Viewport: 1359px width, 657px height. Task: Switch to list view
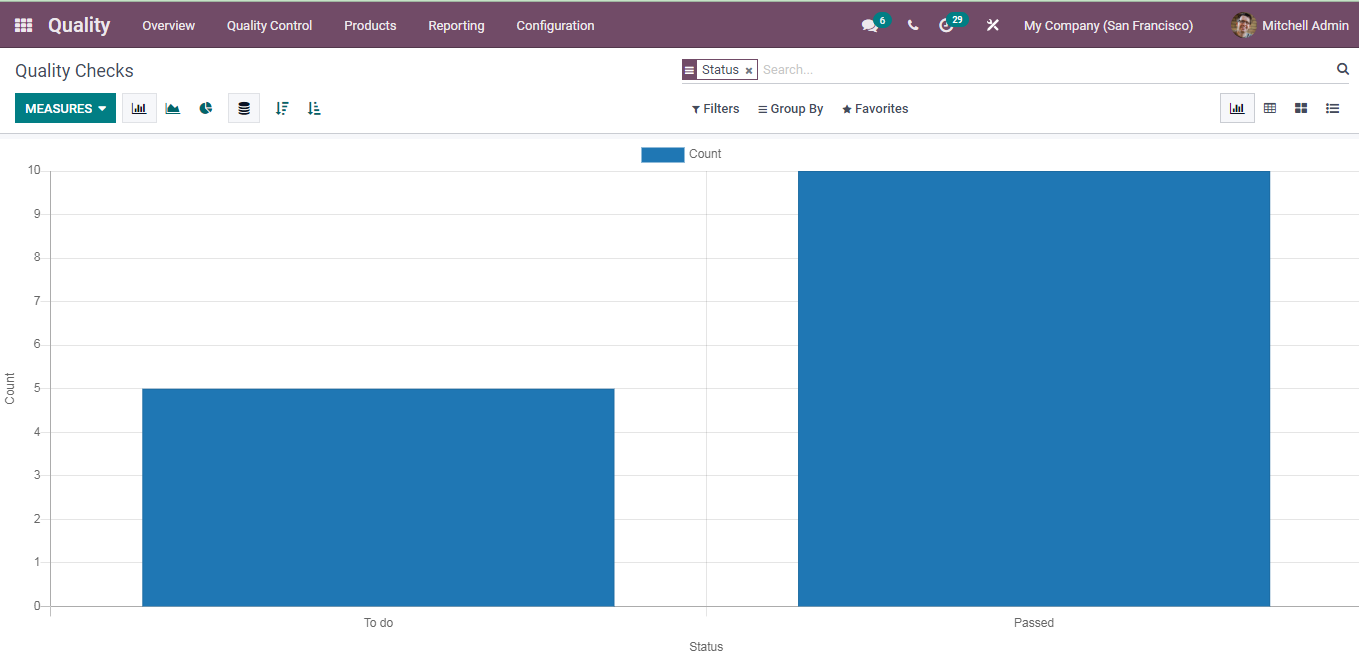coord(1333,108)
